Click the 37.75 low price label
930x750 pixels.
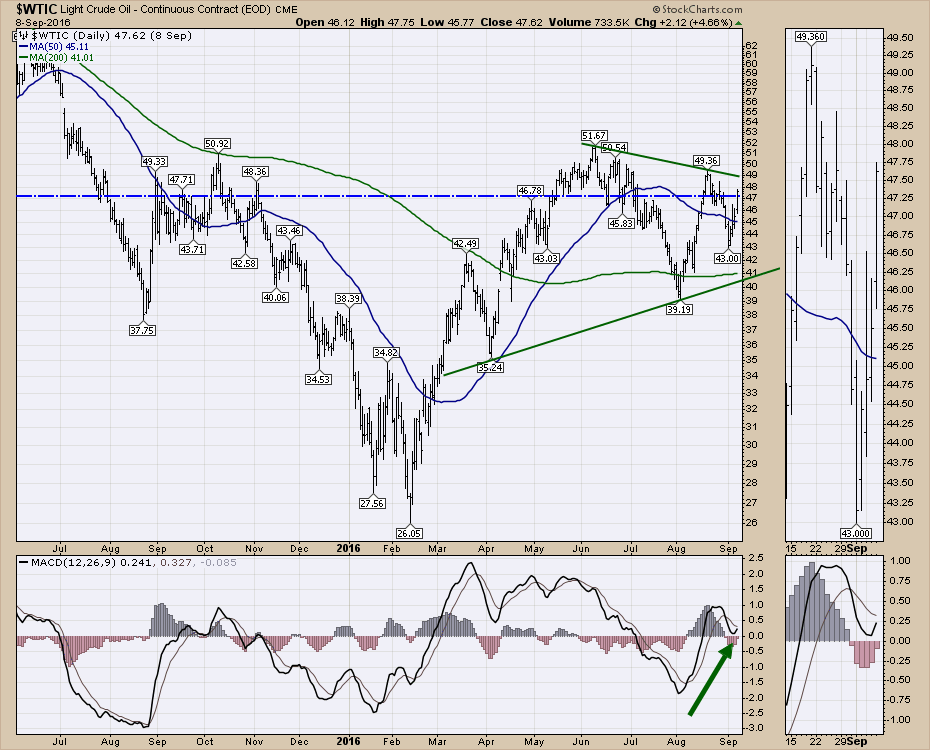coord(142,330)
